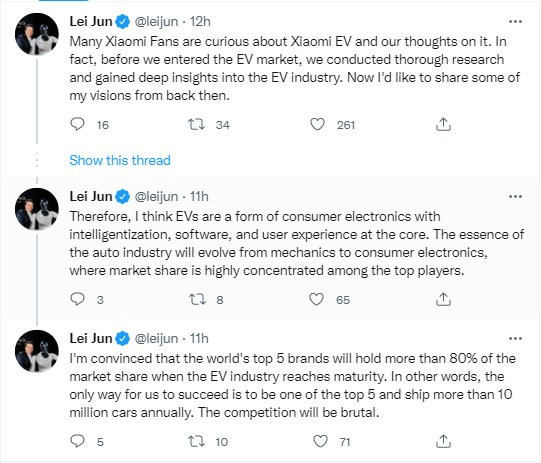Like the tweet with 71 likes
The height and width of the screenshot is (463, 541).
coord(320,441)
